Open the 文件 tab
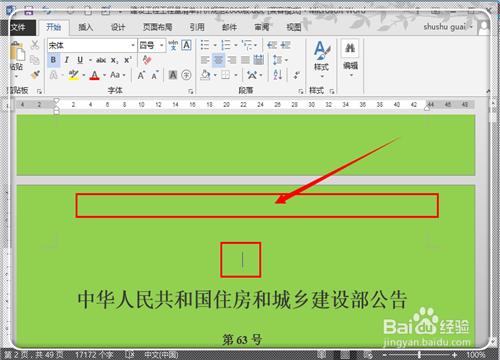 pos(18,27)
